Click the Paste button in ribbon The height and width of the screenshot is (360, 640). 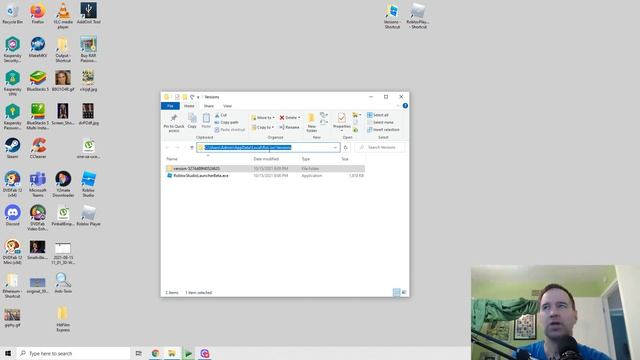[x=206, y=121]
